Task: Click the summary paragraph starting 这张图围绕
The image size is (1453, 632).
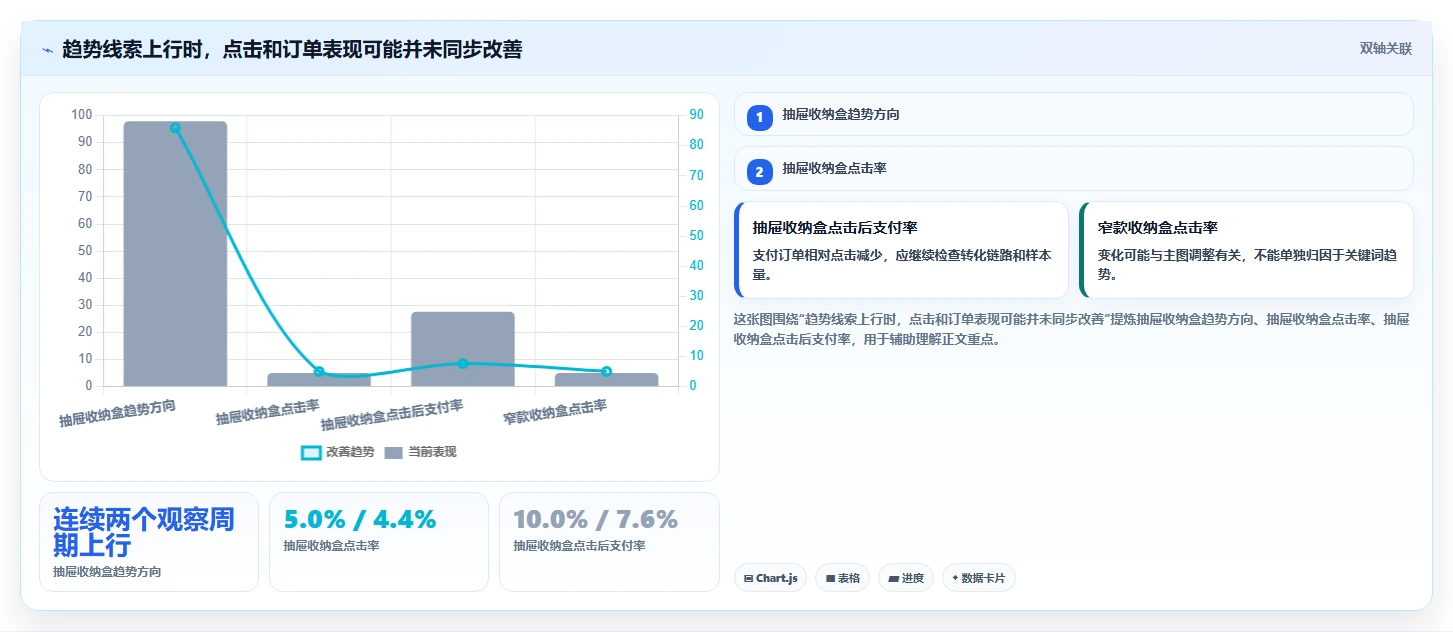Action: point(1072,329)
